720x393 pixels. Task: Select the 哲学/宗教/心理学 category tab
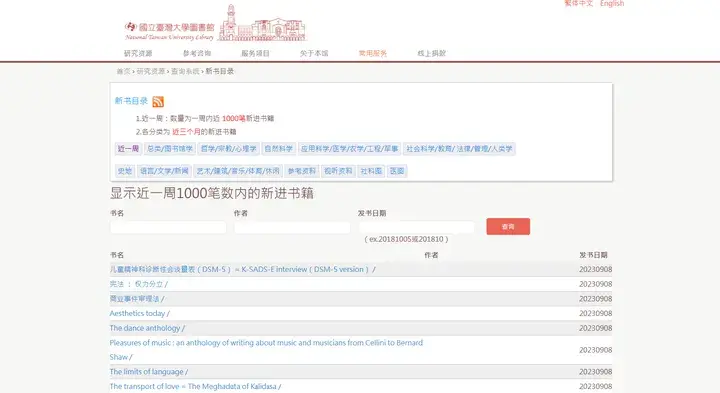(228, 149)
